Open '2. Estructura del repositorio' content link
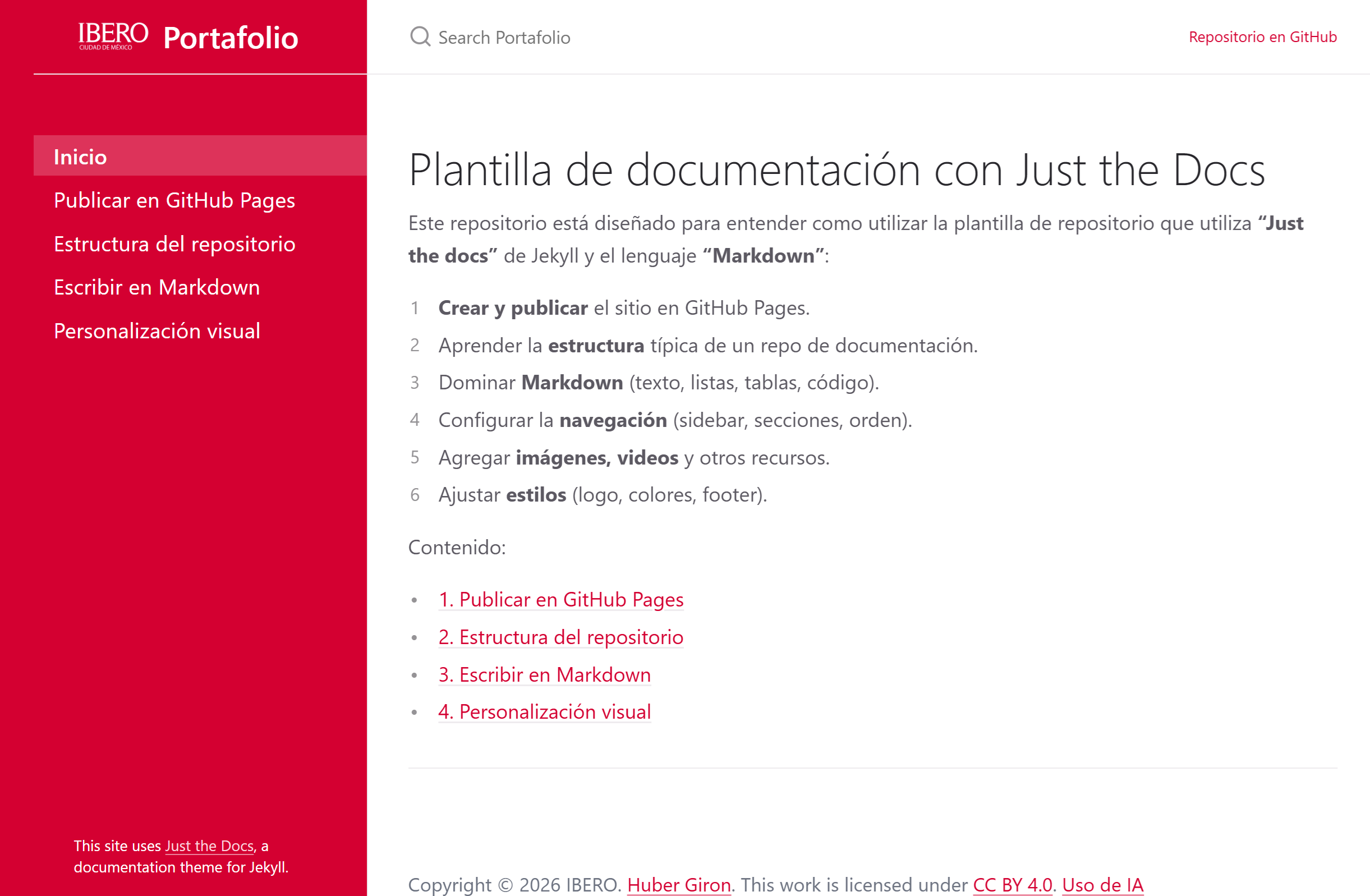1370x896 pixels. tap(560, 637)
